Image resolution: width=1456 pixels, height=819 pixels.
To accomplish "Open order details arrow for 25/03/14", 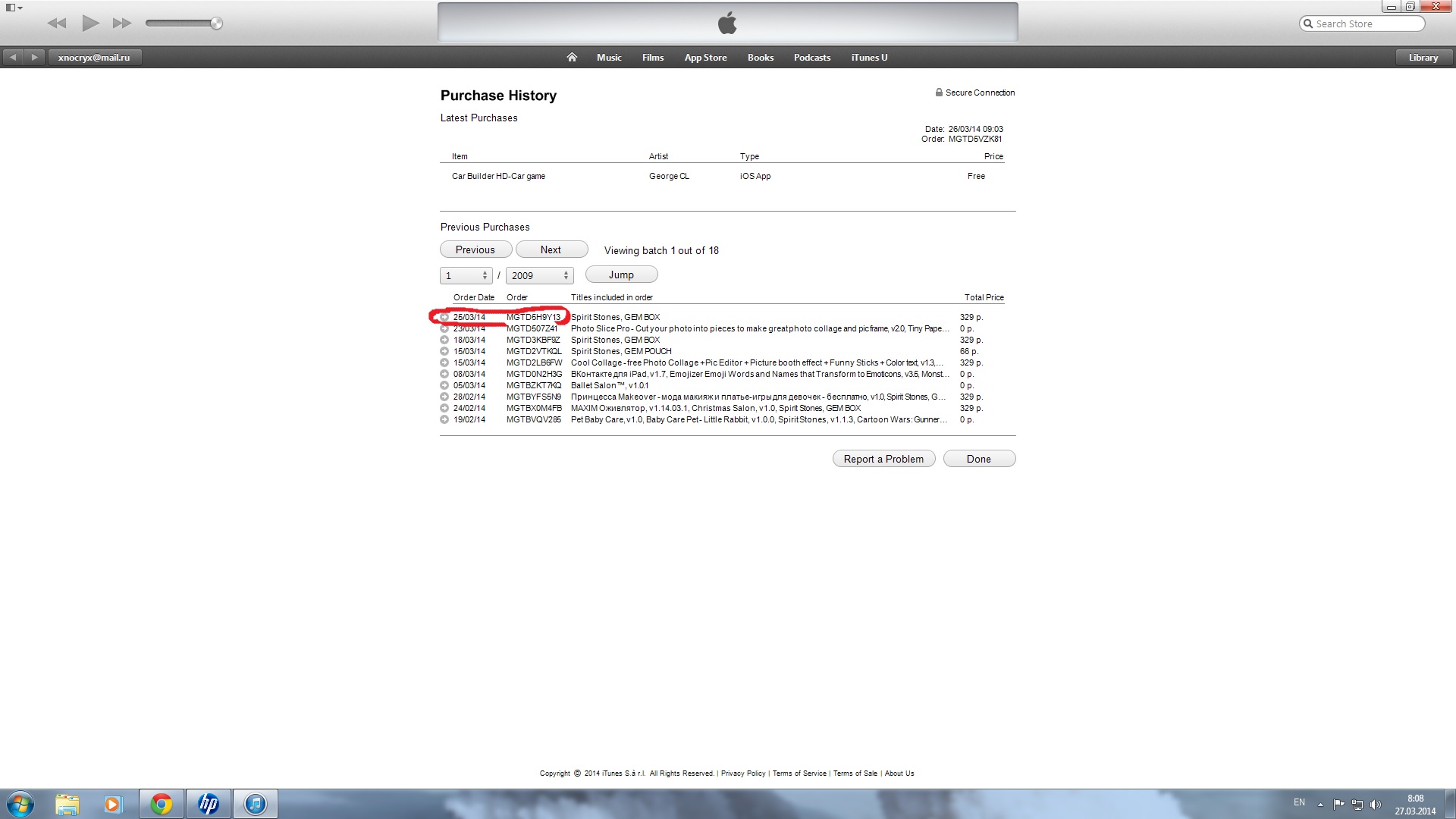I will coord(444,317).
